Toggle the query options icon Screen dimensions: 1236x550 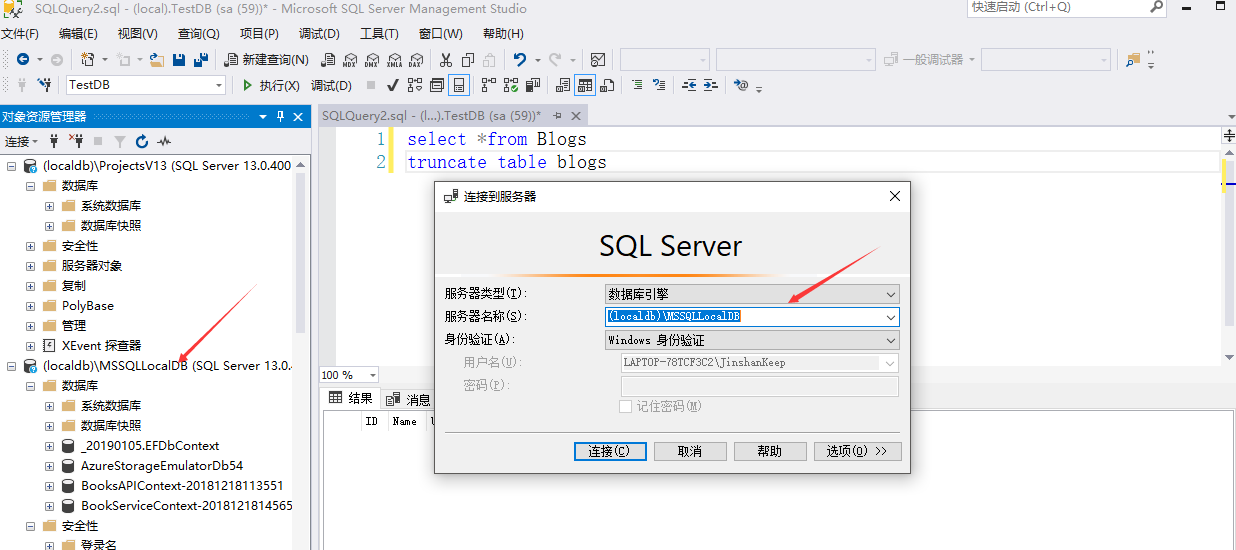tap(436, 85)
